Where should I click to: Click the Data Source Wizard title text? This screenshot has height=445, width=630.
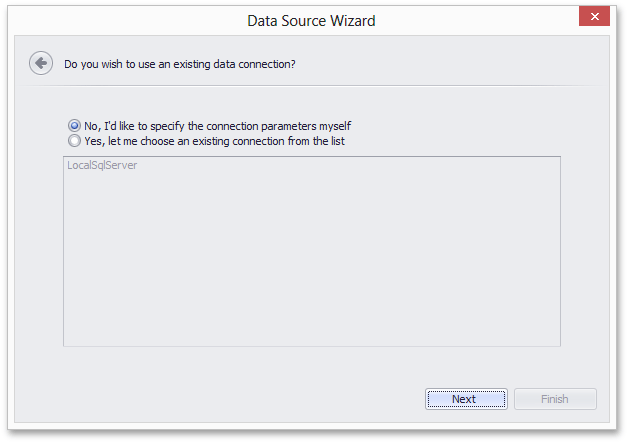(x=311, y=21)
